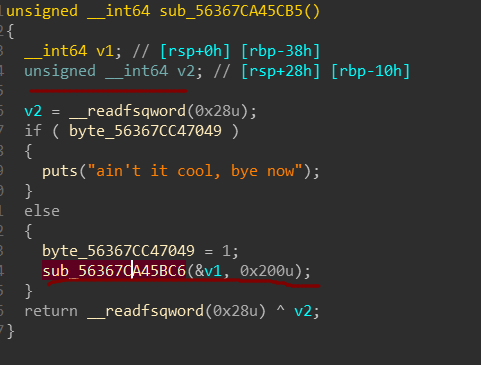Click the else keyword

42,211
